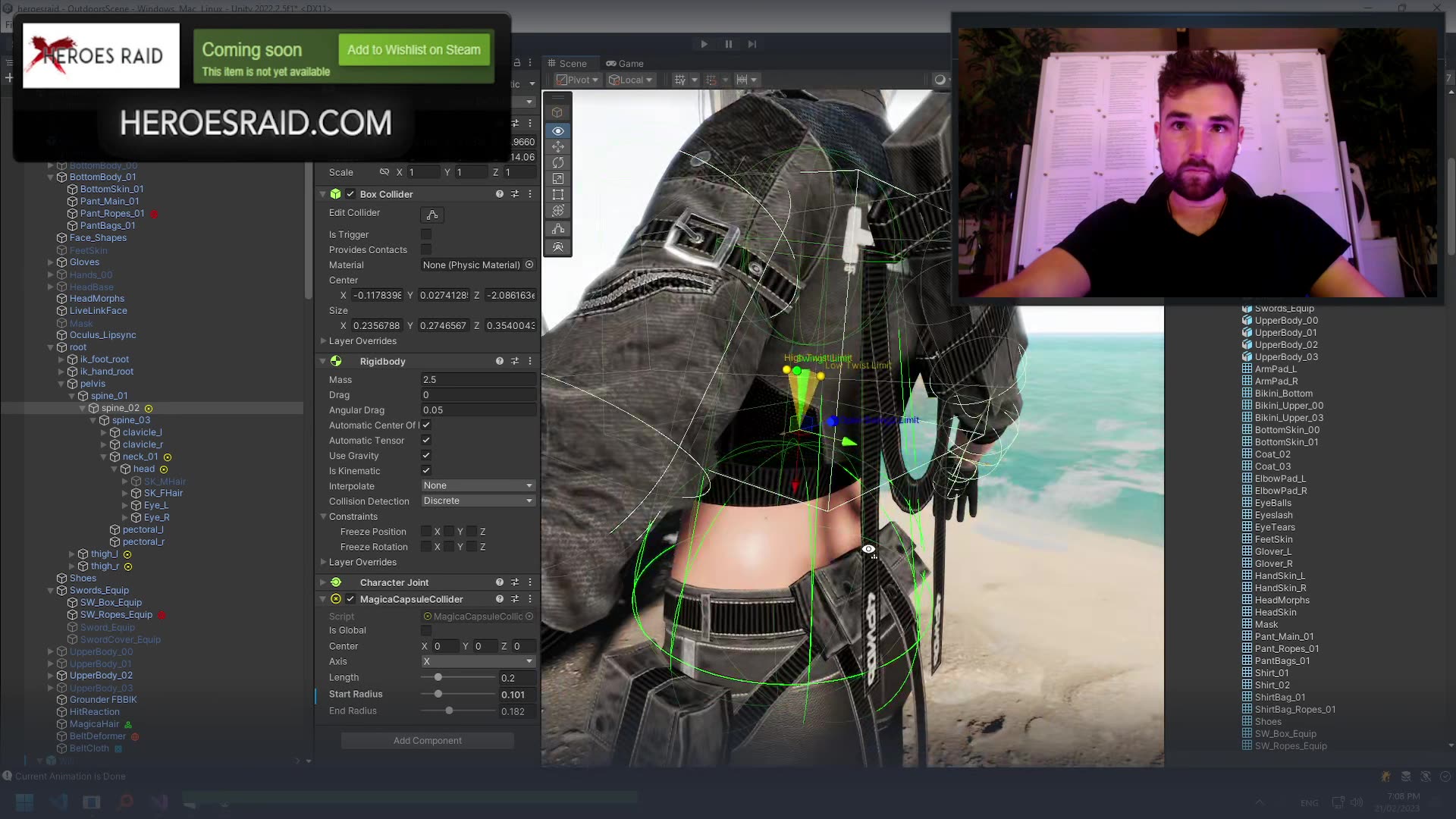Select HeadMorphs in hierarchy
Image resolution: width=1456 pixels, height=819 pixels.
[x=97, y=298]
